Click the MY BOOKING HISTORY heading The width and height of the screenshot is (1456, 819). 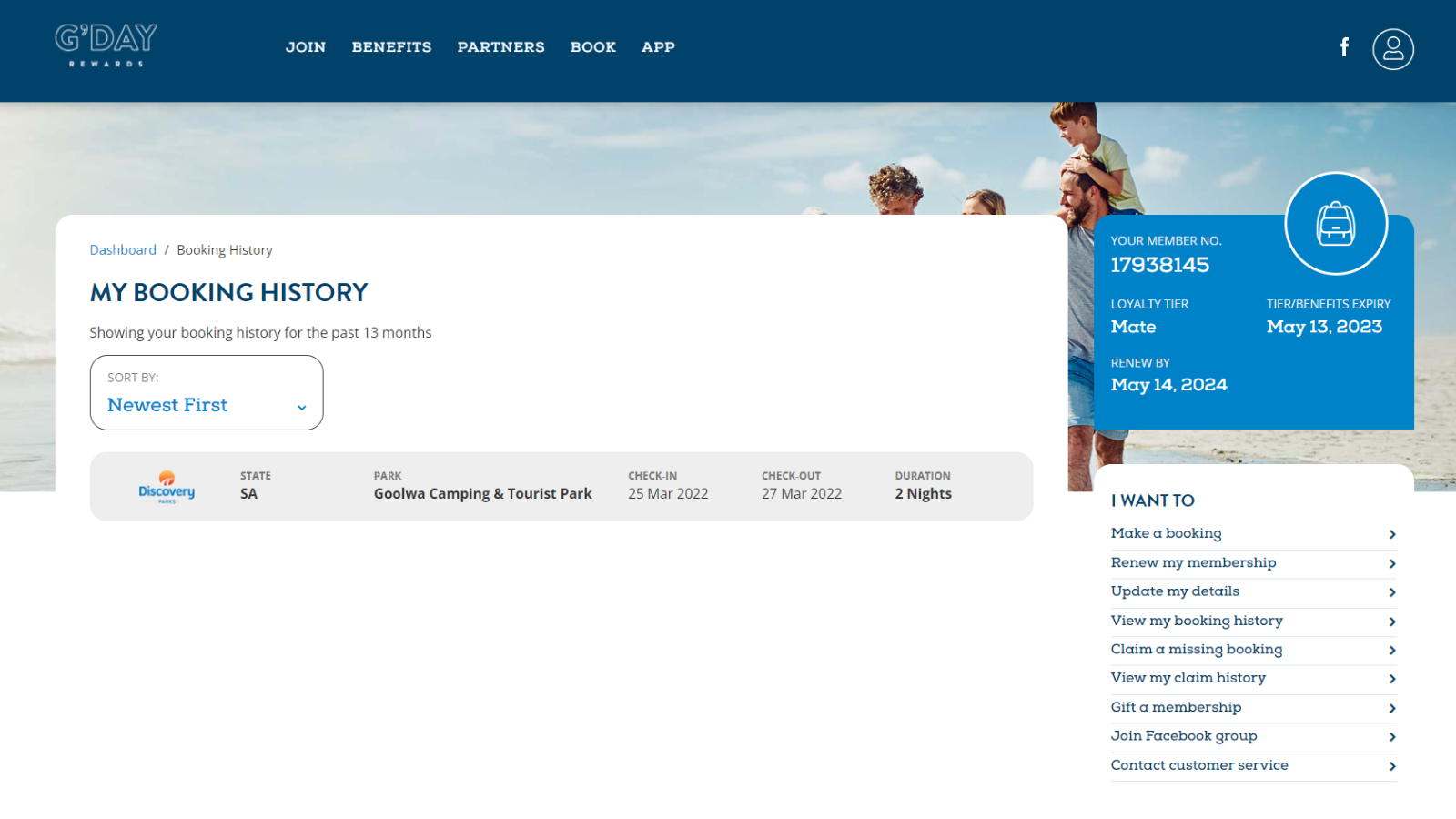coord(228,292)
